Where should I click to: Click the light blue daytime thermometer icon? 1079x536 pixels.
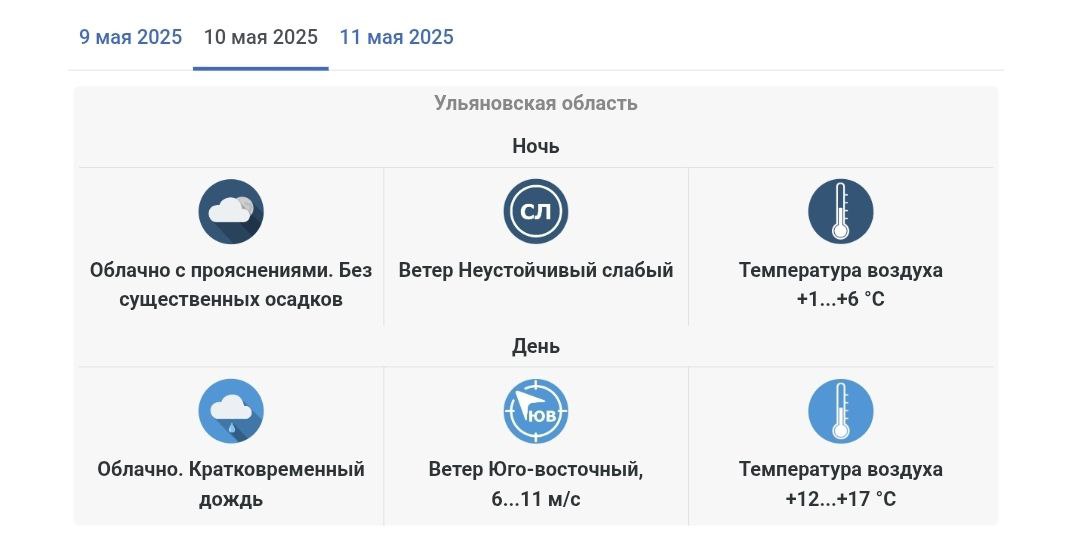(841, 411)
